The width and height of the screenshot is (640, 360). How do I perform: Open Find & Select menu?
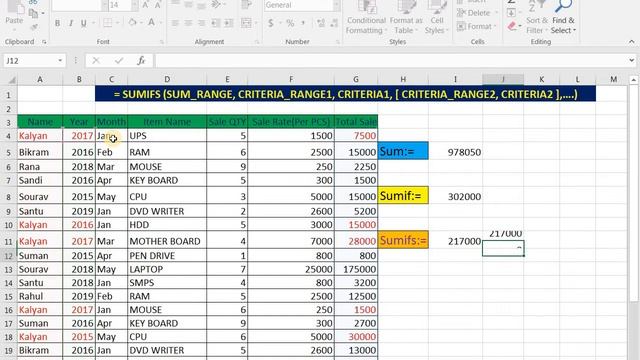click(x=563, y=18)
